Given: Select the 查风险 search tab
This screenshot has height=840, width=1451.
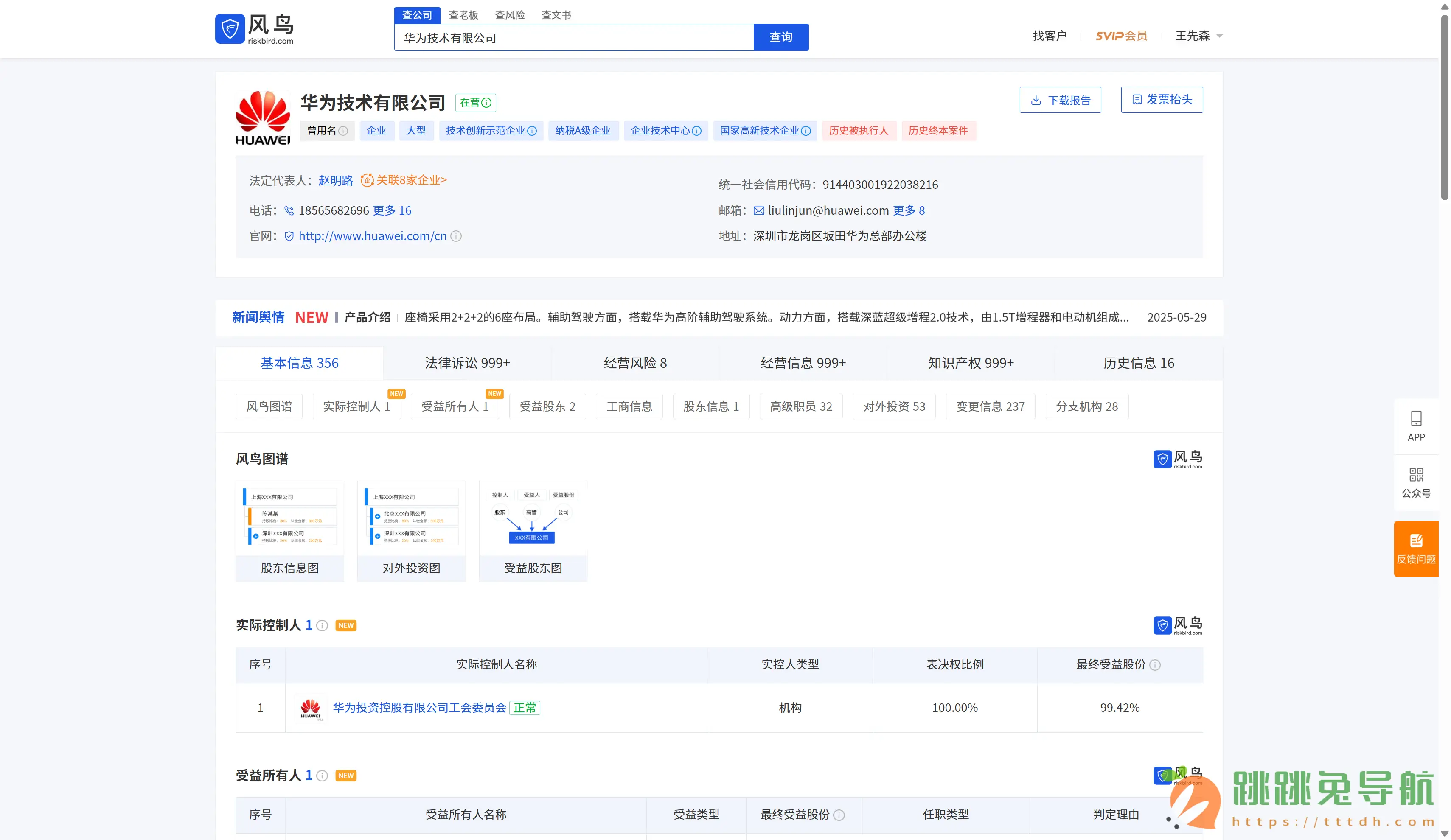Looking at the screenshot, I should (x=510, y=15).
